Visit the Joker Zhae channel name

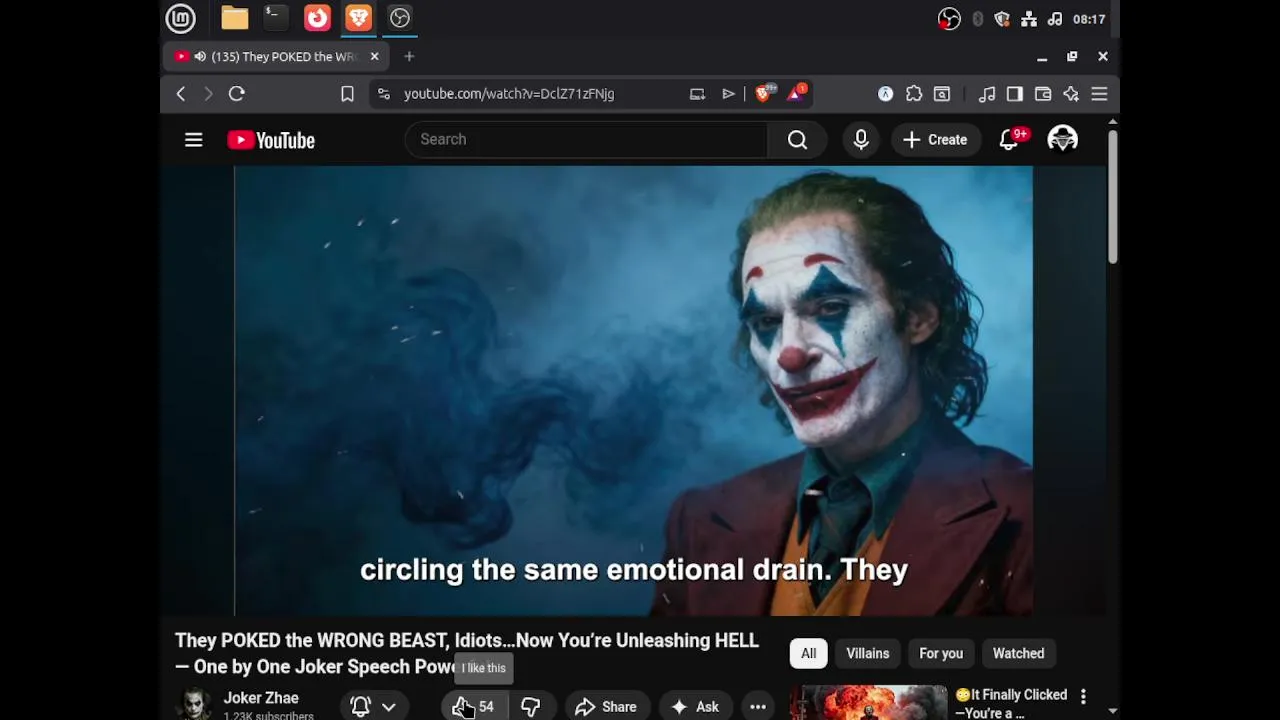261,698
